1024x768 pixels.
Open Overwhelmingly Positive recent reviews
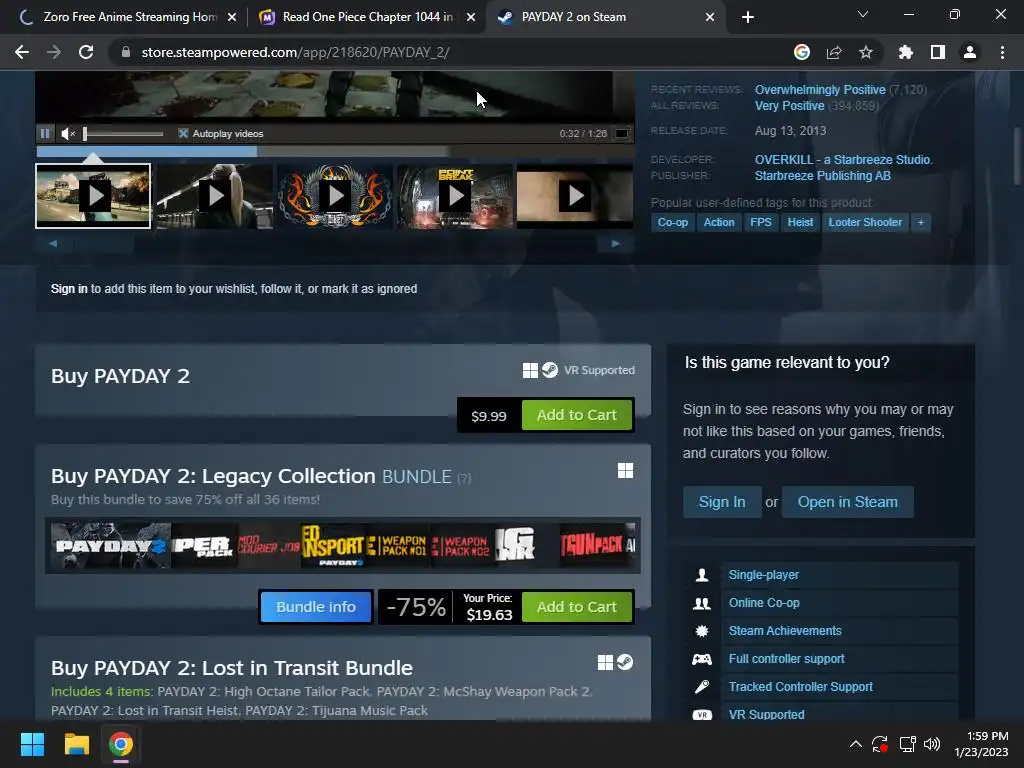click(x=820, y=89)
